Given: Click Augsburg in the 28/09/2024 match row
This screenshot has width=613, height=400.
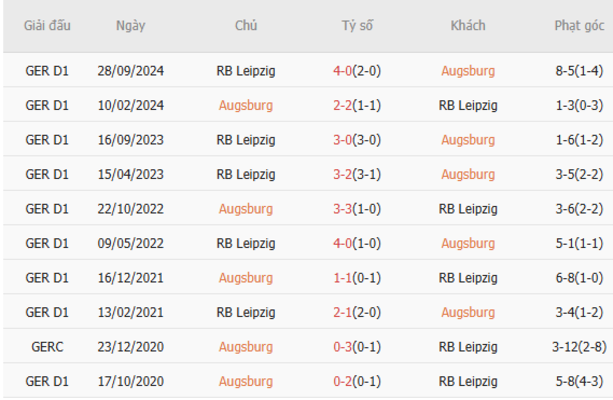Looking at the screenshot, I should click(467, 71).
